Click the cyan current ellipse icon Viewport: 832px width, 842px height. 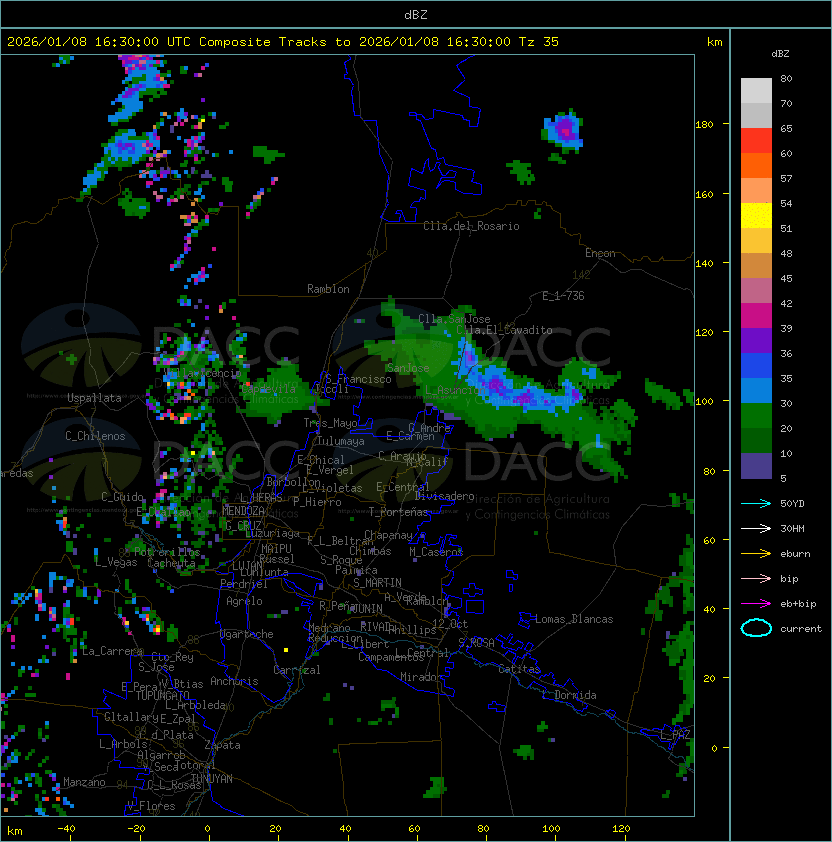click(757, 628)
